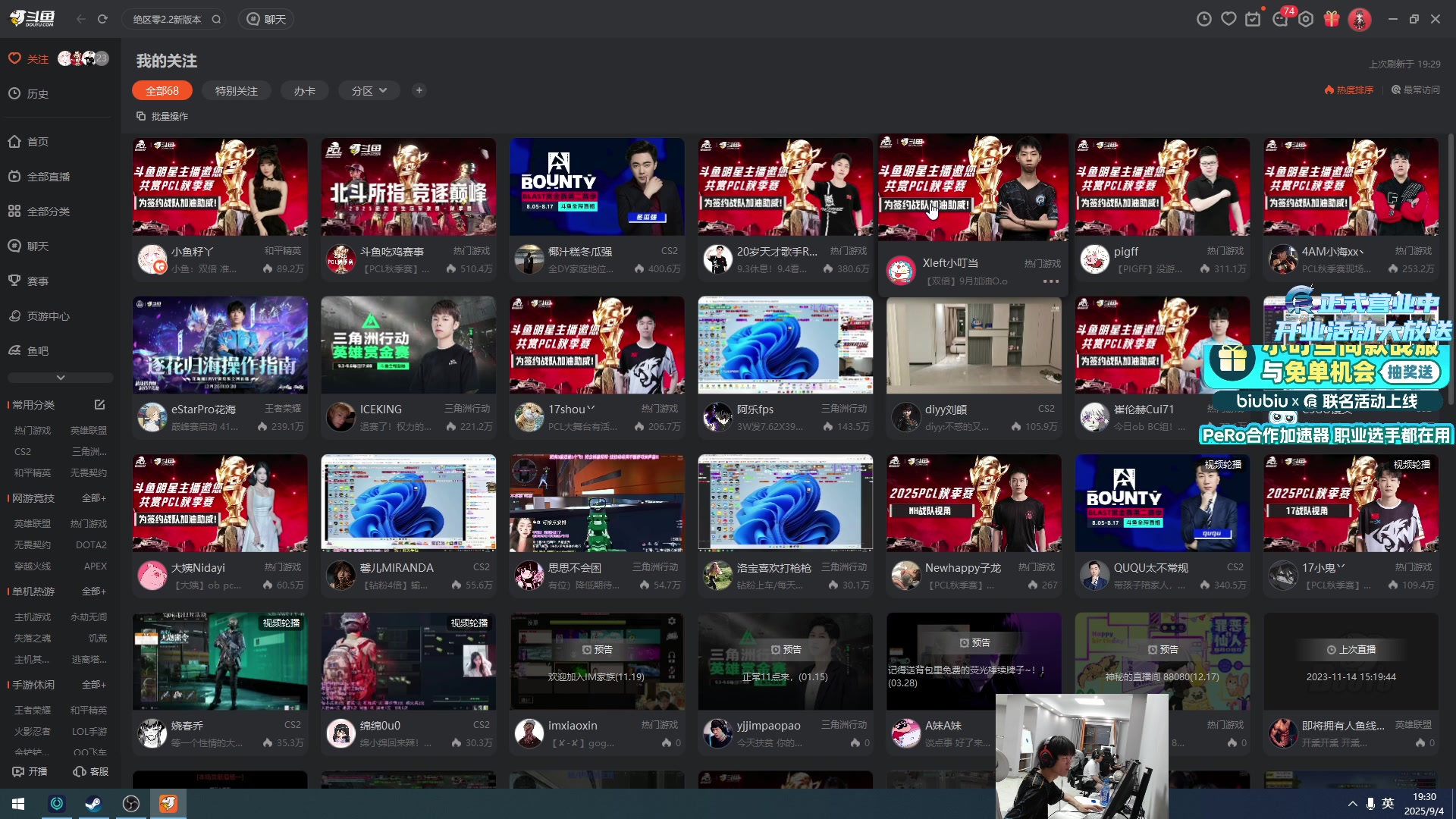This screenshot has width=1456, height=819.
Task: Open the hexagon settings icon
Action: pos(1305,19)
